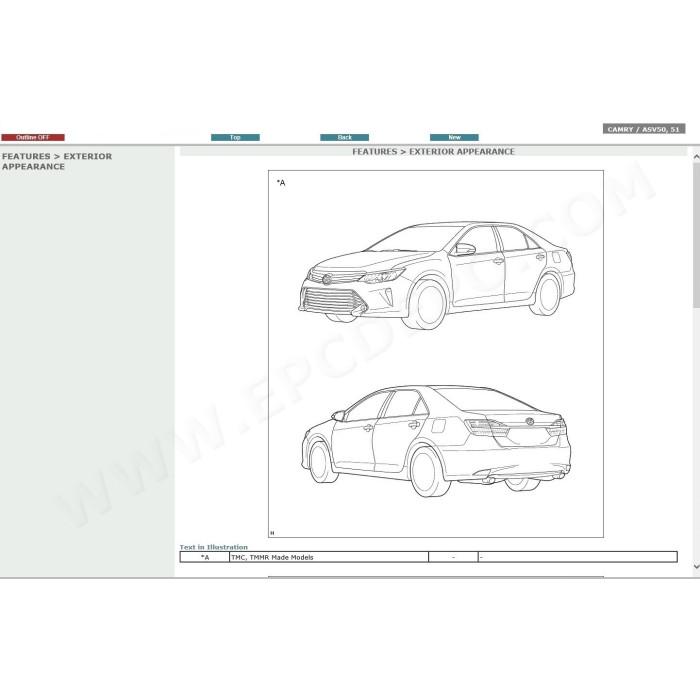The image size is (700, 700).
Task: Select the CAMRY / ASV50, 51 label
Action: point(644,129)
